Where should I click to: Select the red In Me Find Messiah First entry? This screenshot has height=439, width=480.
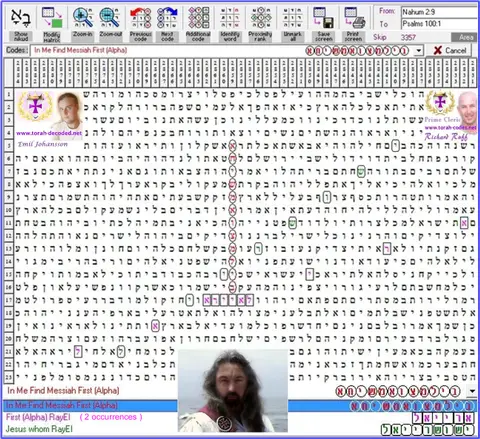pyautogui.click(x=63, y=390)
